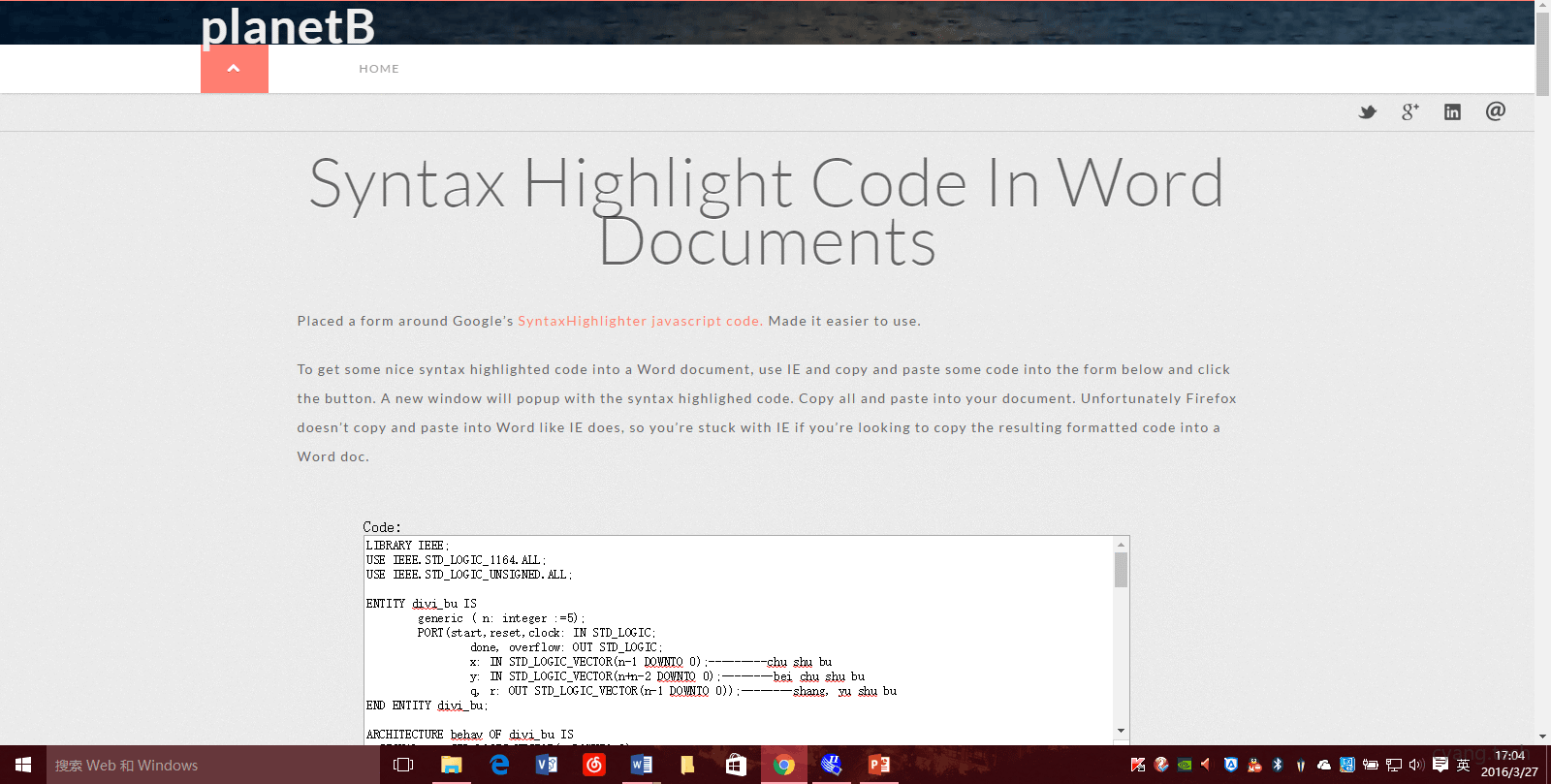Open Task View in the taskbar
The image size is (1551, 784).
click(403, 765)
